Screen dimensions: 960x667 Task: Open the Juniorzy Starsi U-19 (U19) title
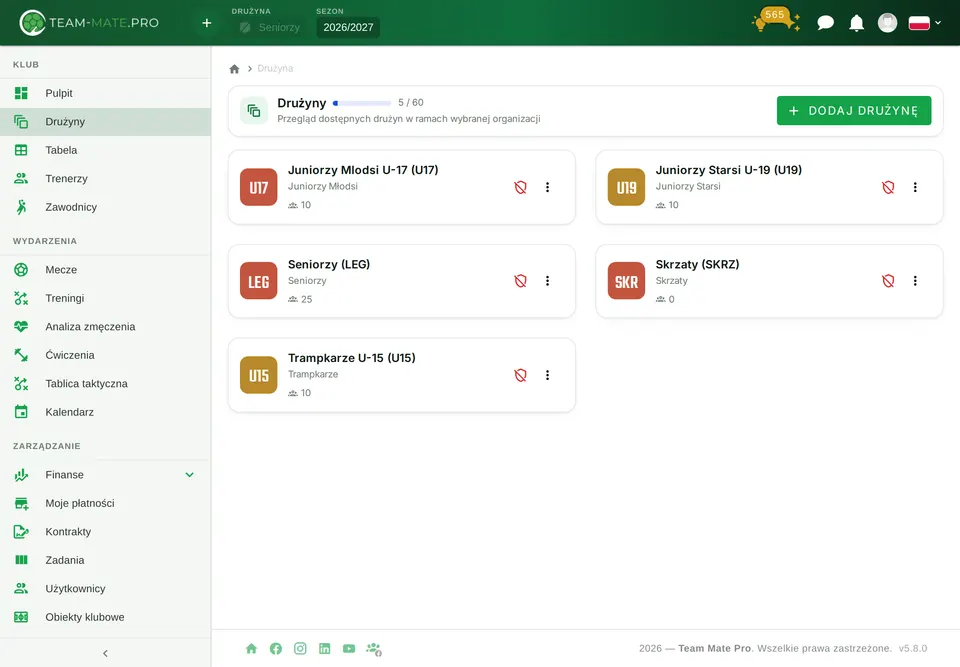[x=729, y=170]
